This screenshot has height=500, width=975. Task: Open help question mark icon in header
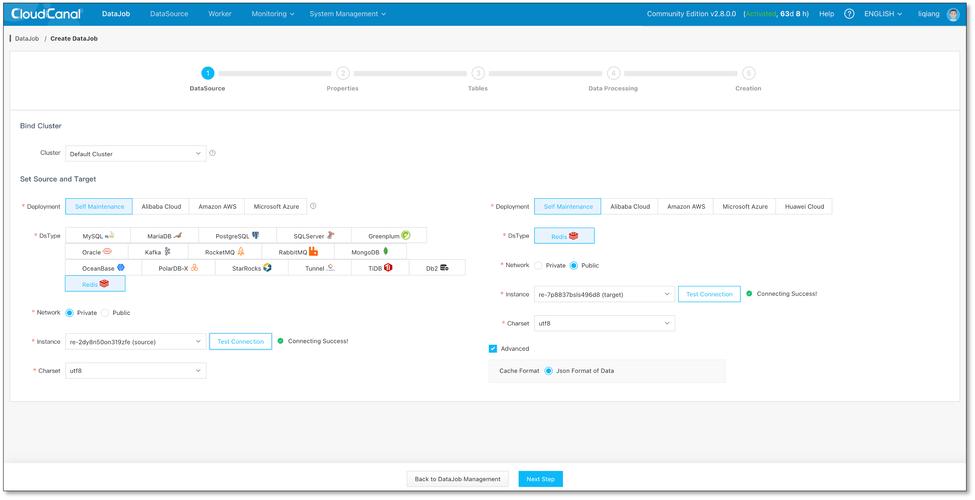pyautogui.click(x=849, y=14)
